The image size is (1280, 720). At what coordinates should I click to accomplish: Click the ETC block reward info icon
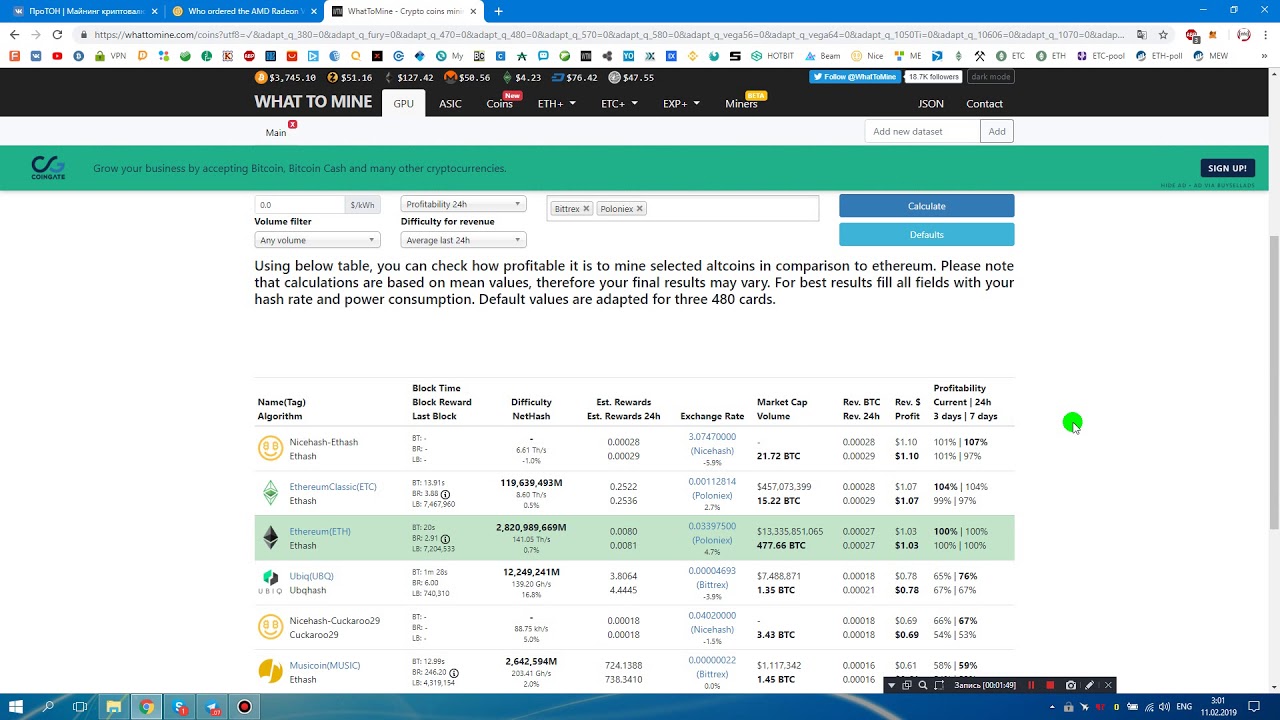[x=445, y=494]
